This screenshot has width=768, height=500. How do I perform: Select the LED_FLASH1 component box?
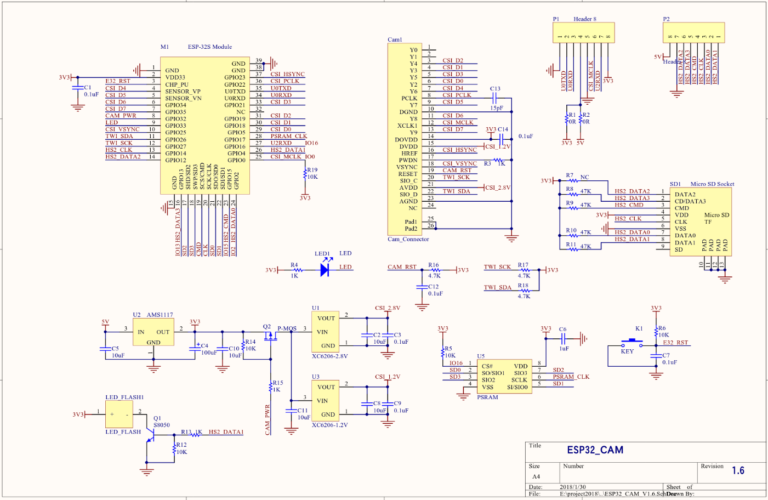pos(119,414)
